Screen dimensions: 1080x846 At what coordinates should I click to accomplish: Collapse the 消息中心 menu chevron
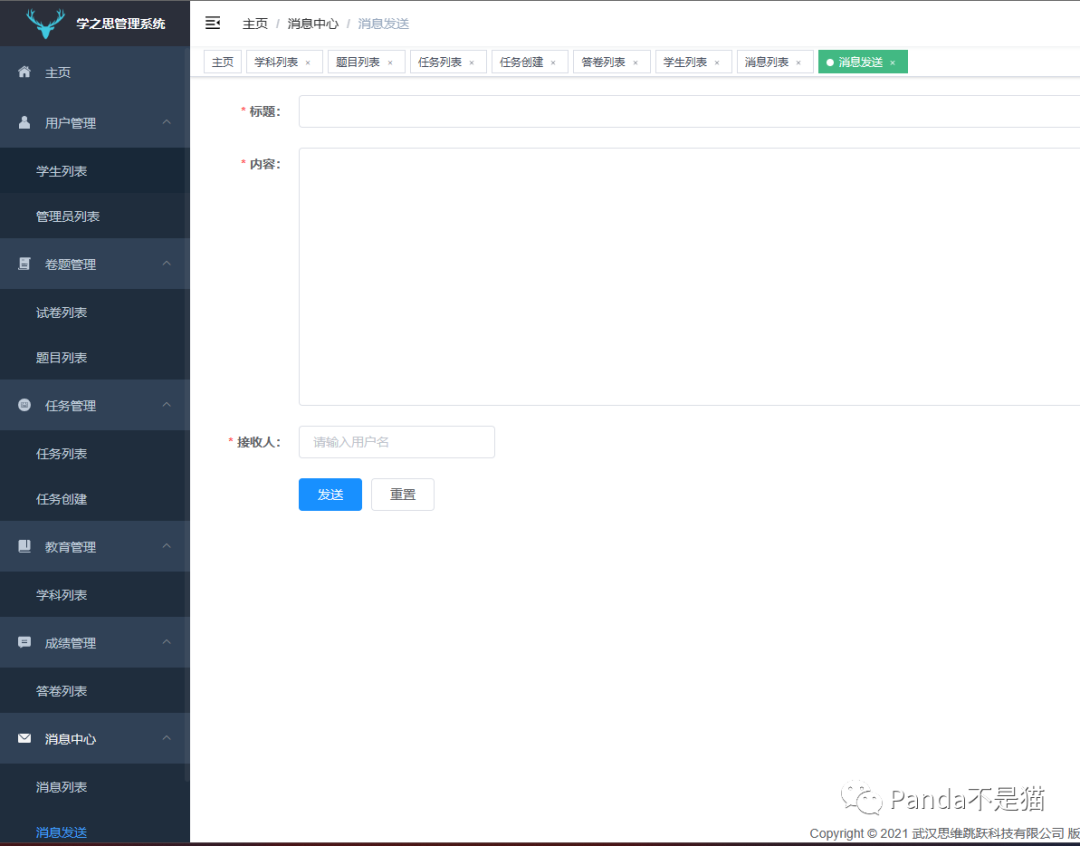(x=167, y=738)
